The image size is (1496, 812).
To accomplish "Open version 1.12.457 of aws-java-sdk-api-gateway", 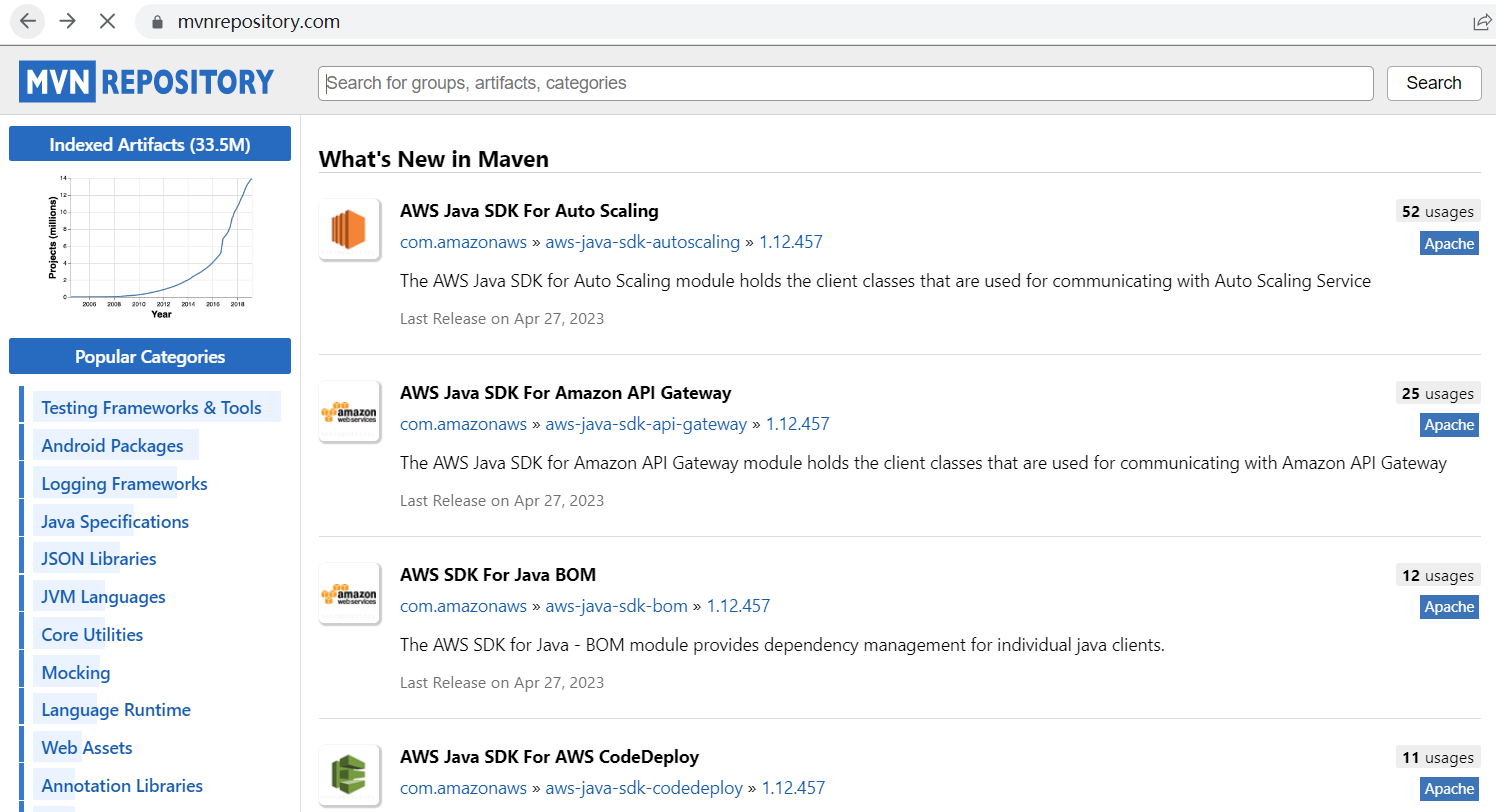I will [x=798, y=424].
